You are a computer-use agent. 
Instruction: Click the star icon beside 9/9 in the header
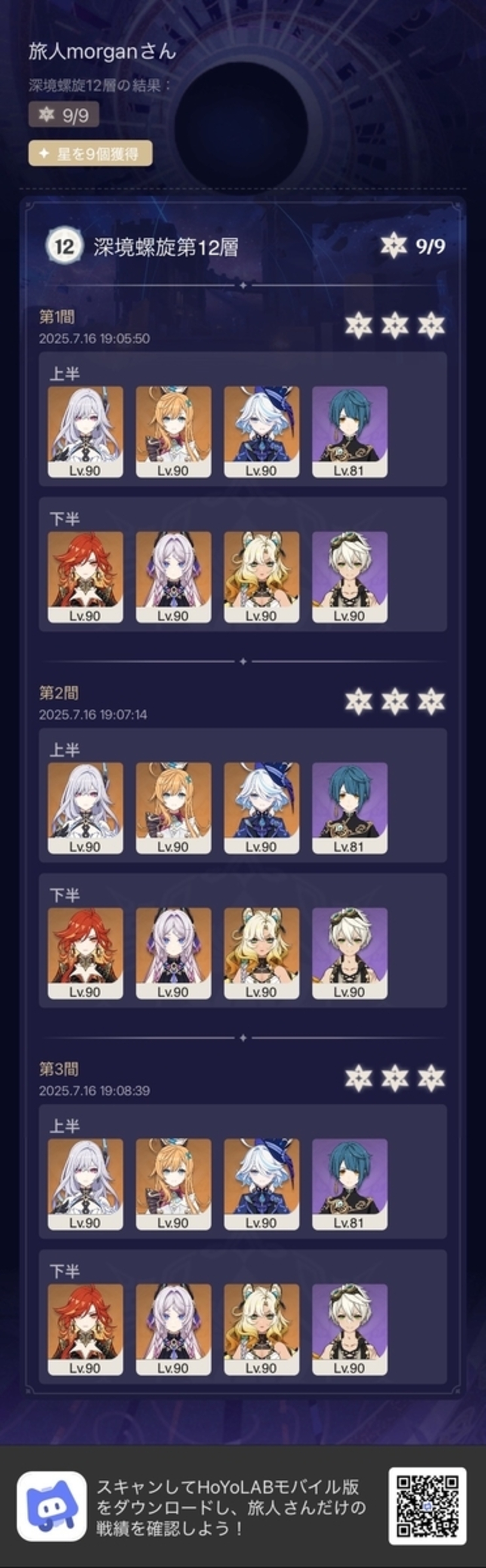click(393, 246)
